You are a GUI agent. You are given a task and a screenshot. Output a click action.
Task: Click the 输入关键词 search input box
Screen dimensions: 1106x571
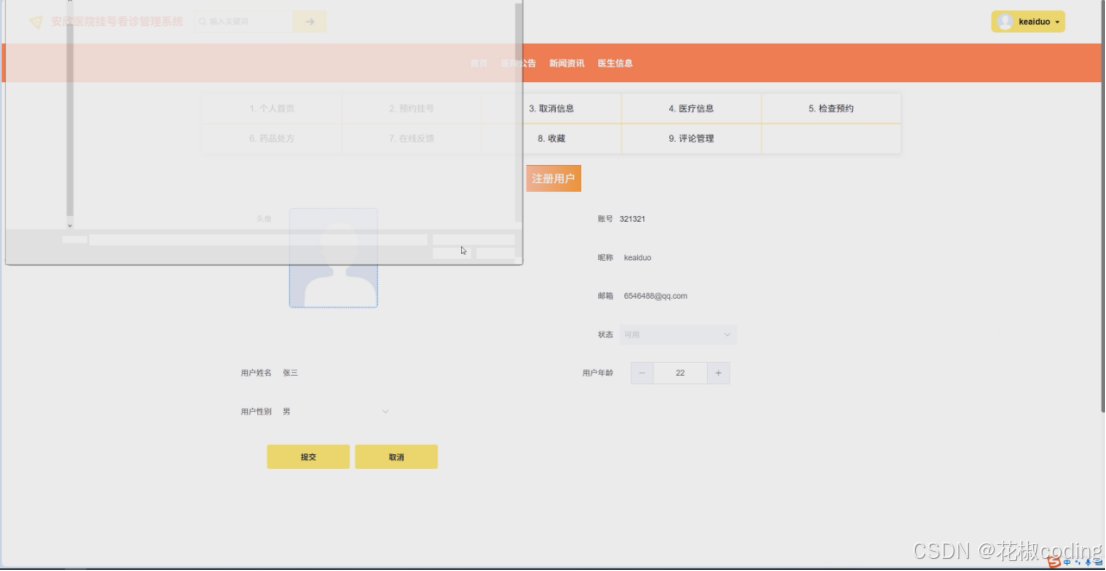[244, 21]
